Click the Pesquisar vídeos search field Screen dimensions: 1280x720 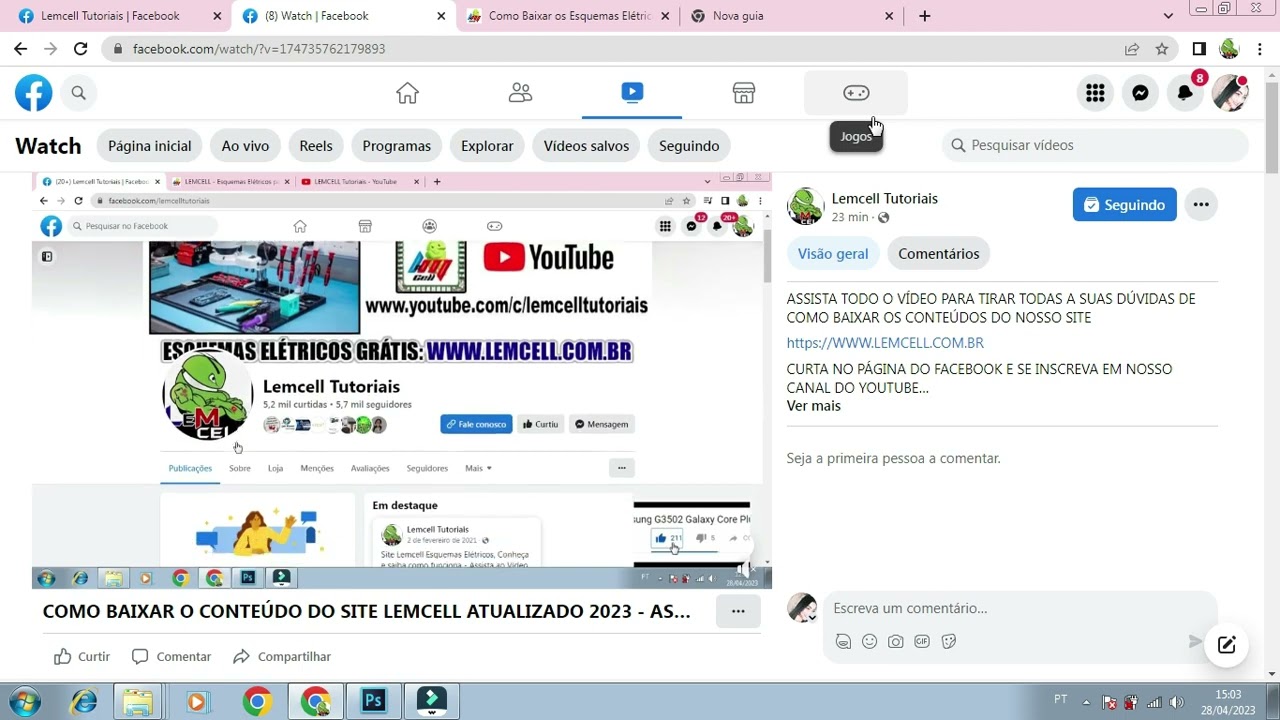1095,145
